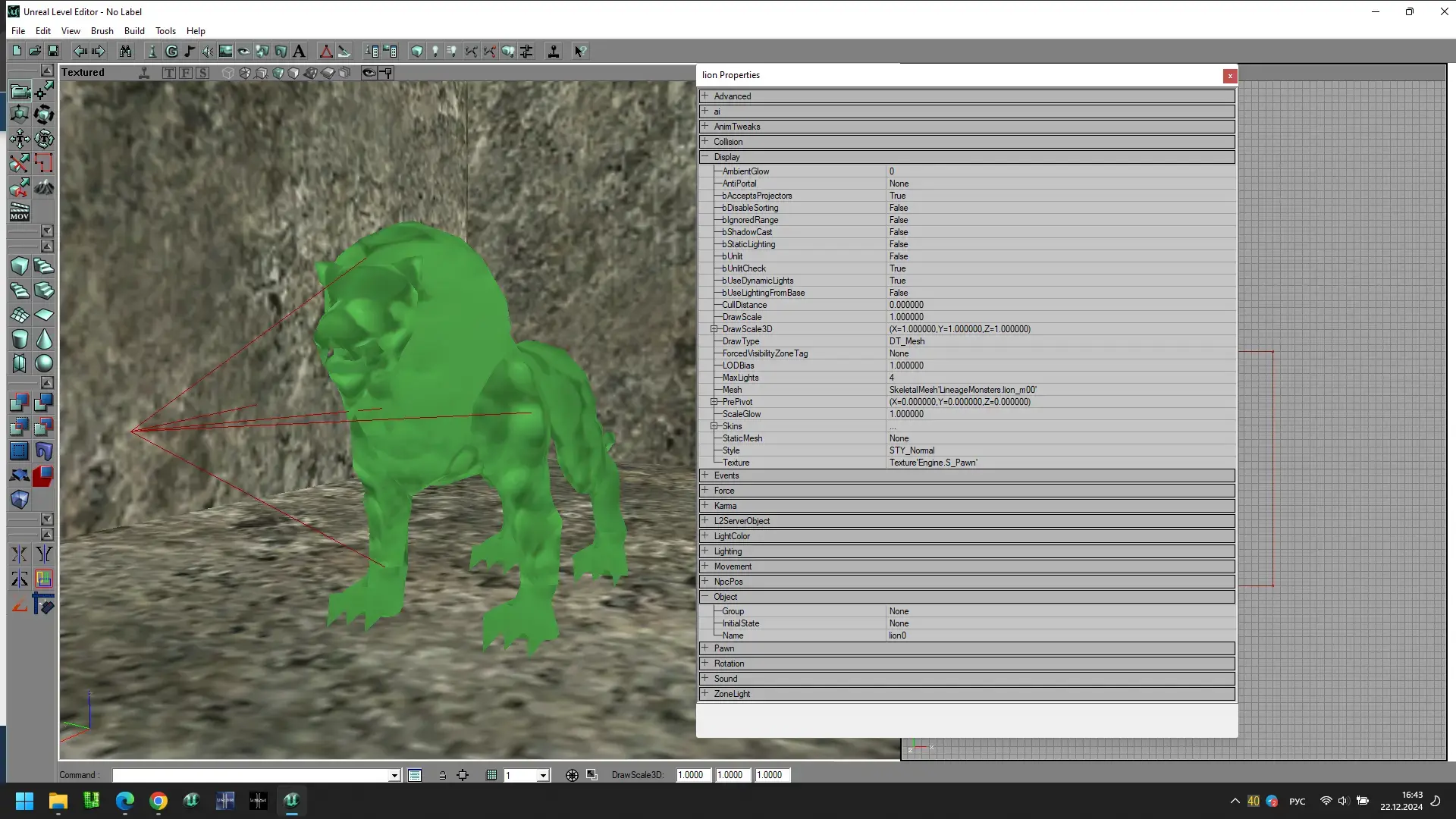Open the Animation browser letter A icon
1456x819 pixels.
click(299, 51)
